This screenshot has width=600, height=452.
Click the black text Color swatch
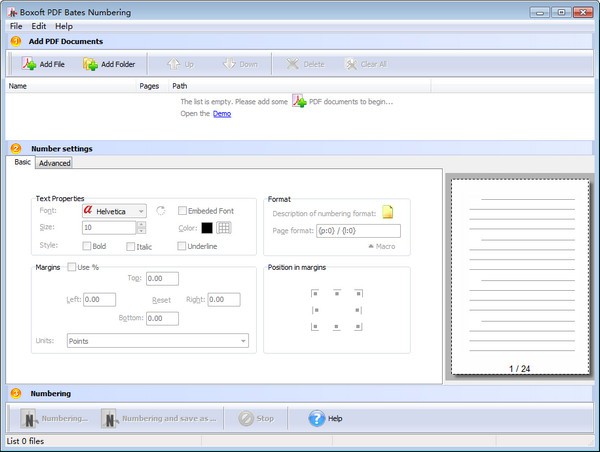coord(207,228)
